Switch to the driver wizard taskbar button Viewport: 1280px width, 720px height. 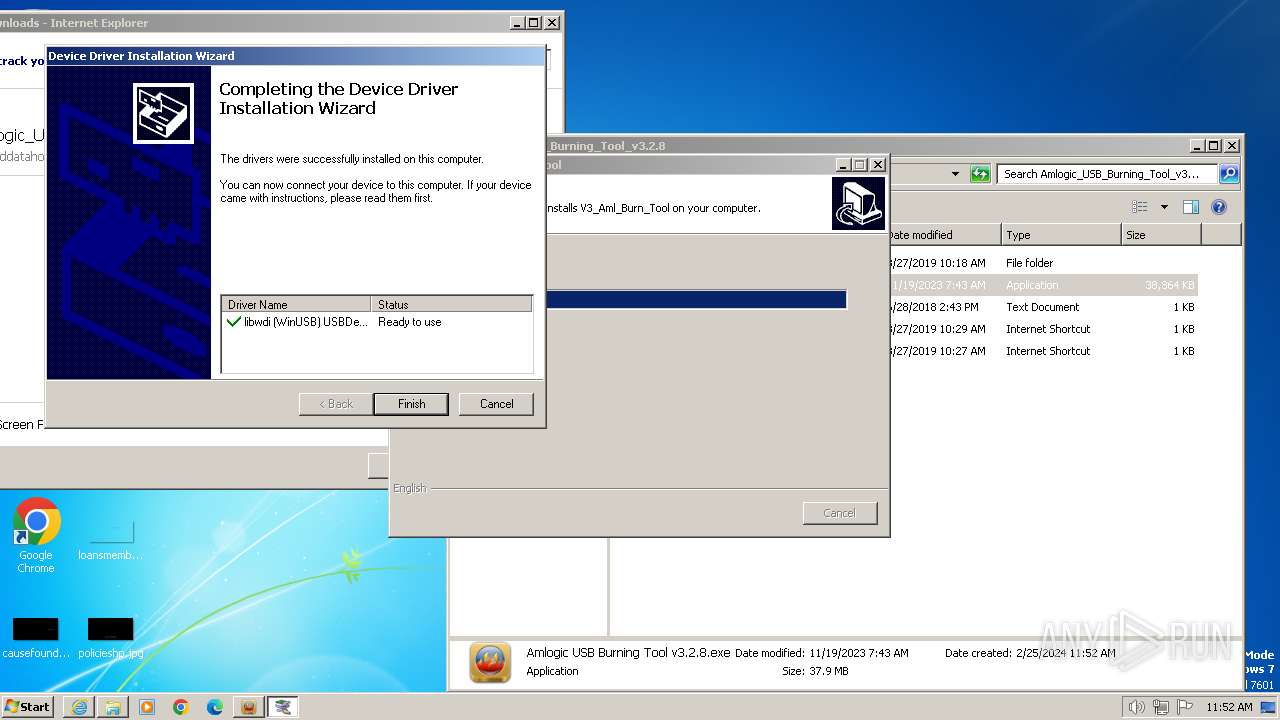click(284, 707)
